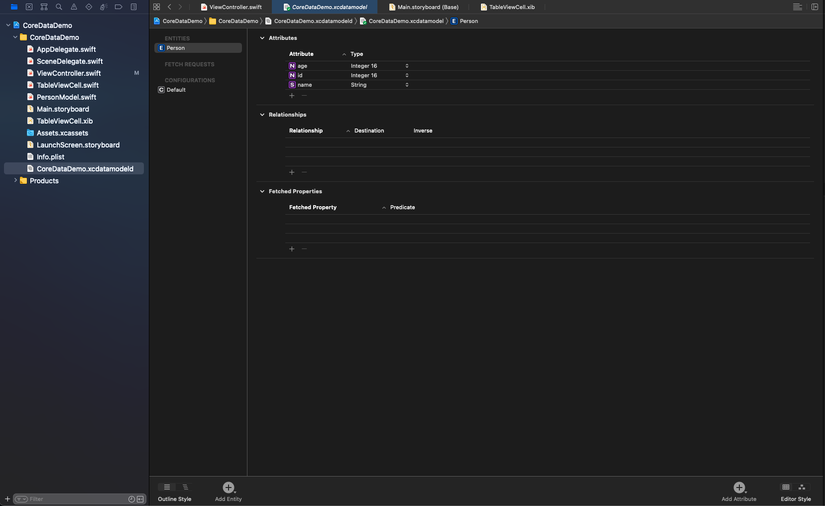Collapse the Fetched Properties section
825x506 pixels.
point(262,191)
